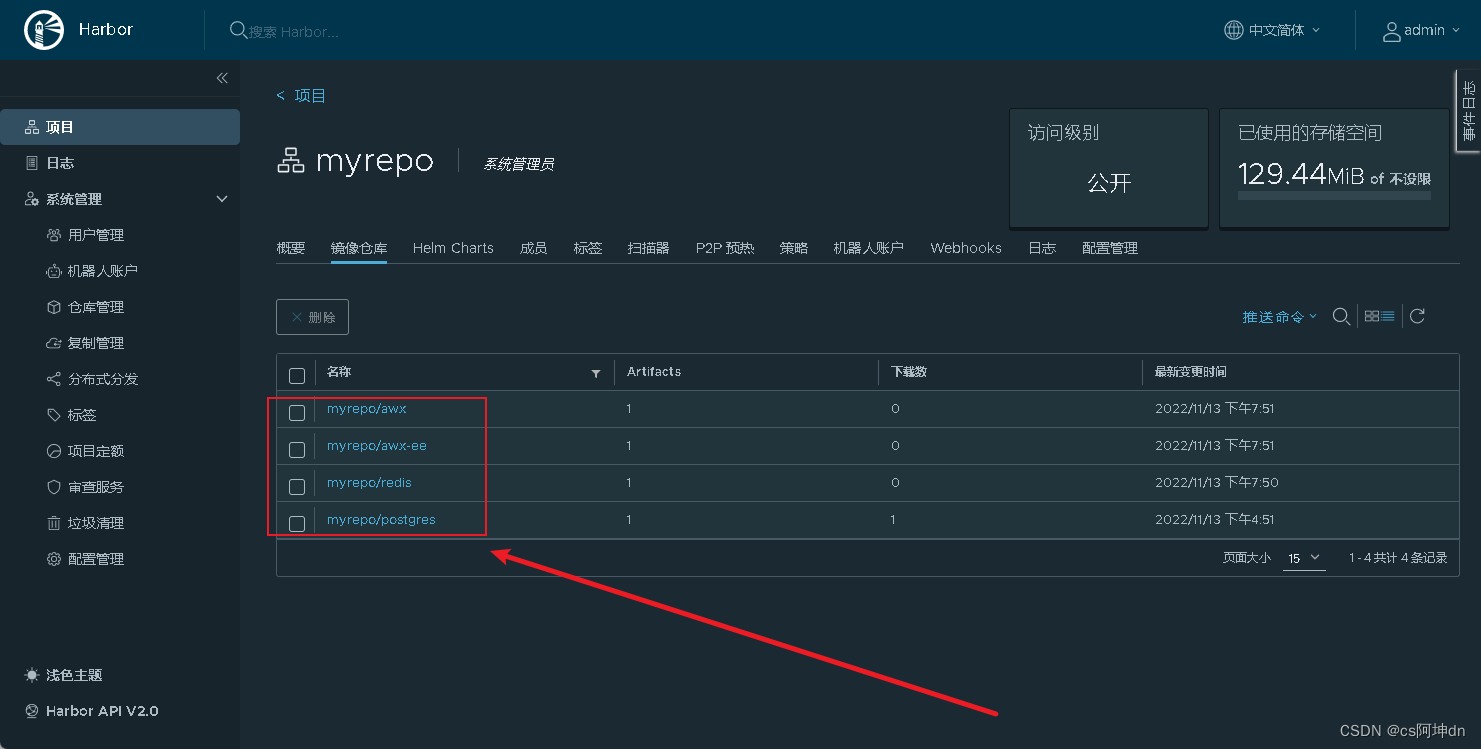Click the 机器人账户 robot icon in sidebar
This screenshot has width=1481, height=749.
[x=54, y=271]
